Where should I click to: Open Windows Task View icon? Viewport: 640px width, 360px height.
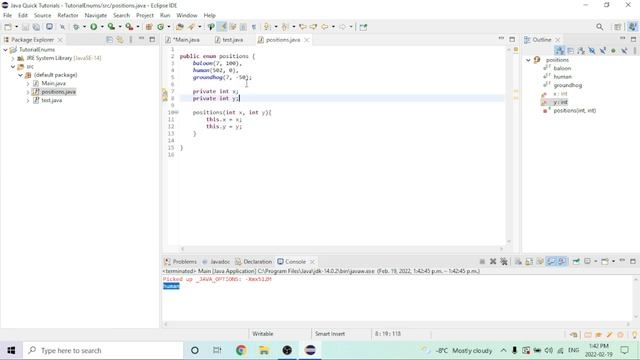[217, 350]
